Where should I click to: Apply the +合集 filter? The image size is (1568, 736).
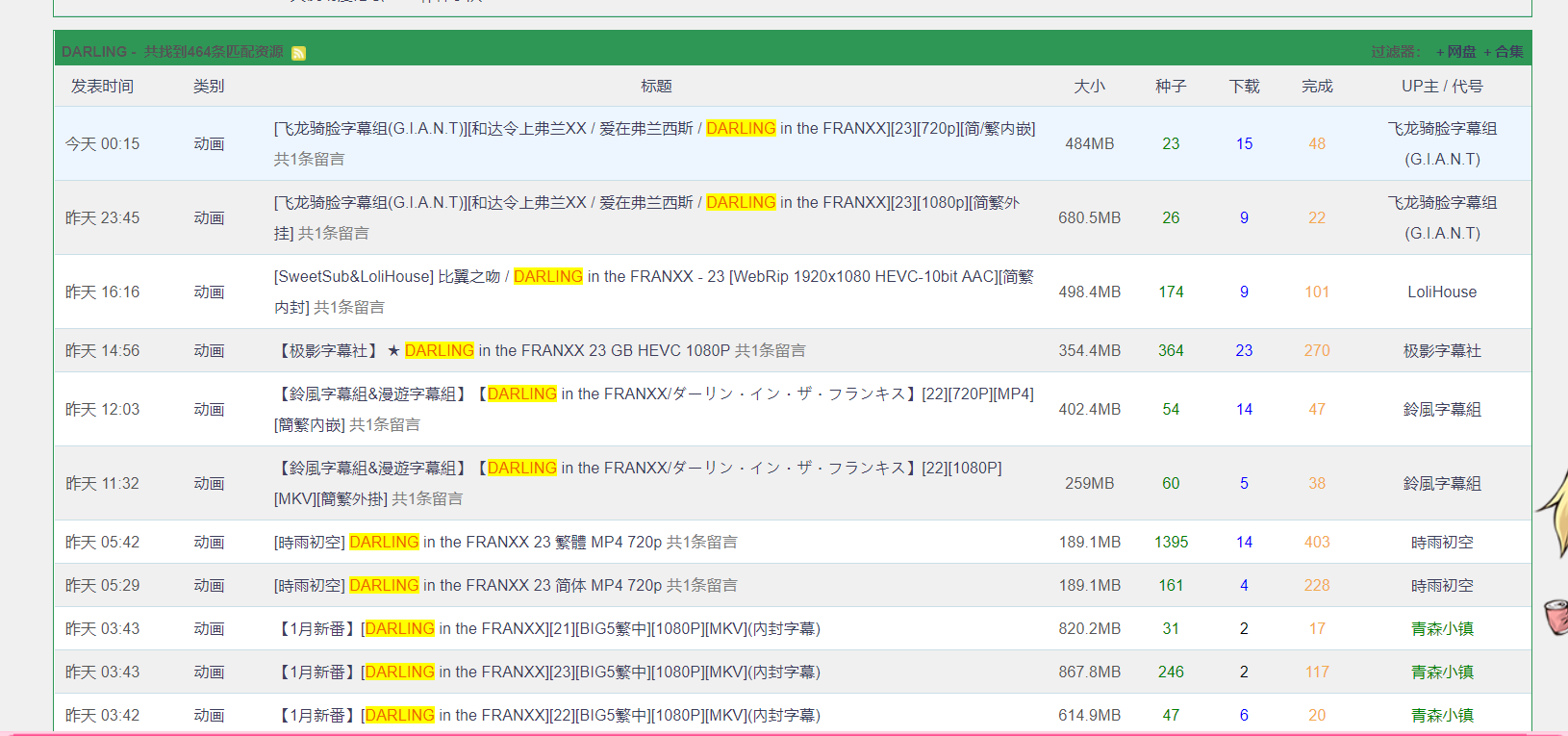click(1503, 52)
